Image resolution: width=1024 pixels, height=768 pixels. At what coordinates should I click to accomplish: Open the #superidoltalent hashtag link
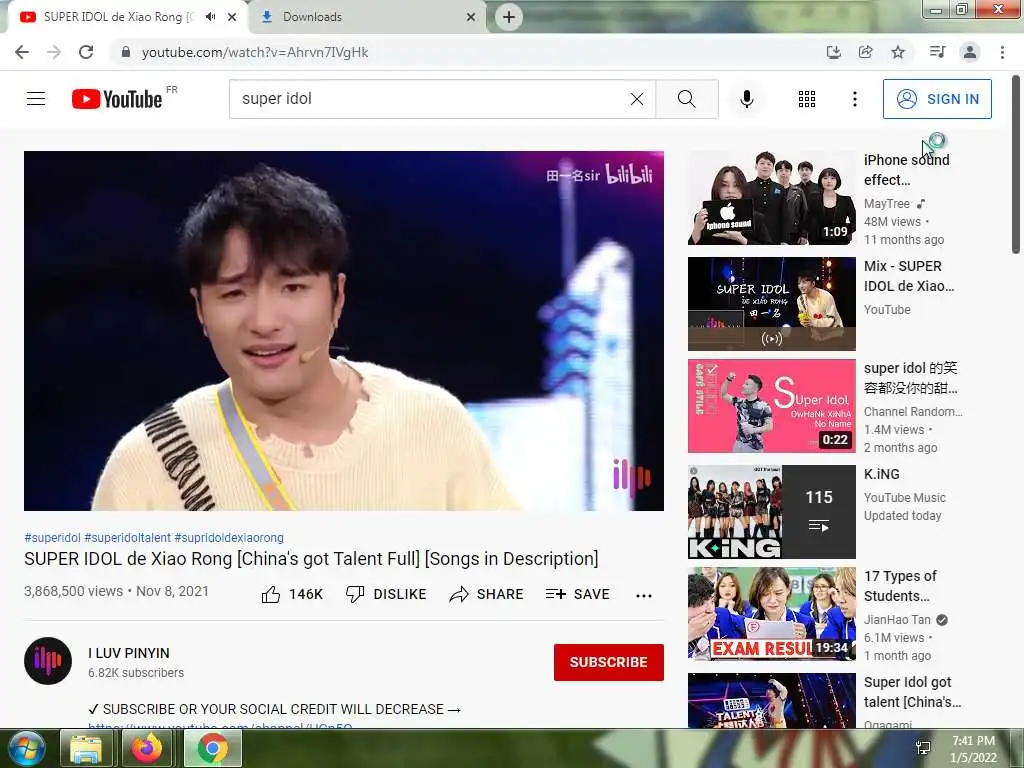tap(127, 537)
